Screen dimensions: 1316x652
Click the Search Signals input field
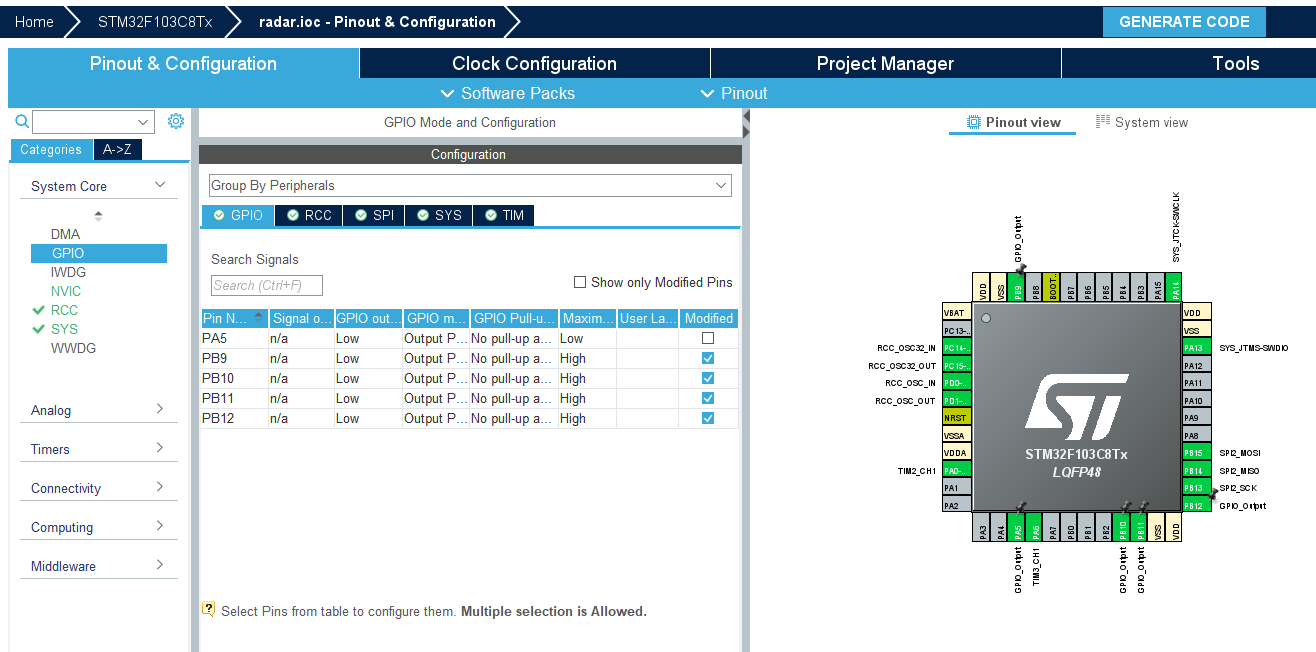(267, 285)
